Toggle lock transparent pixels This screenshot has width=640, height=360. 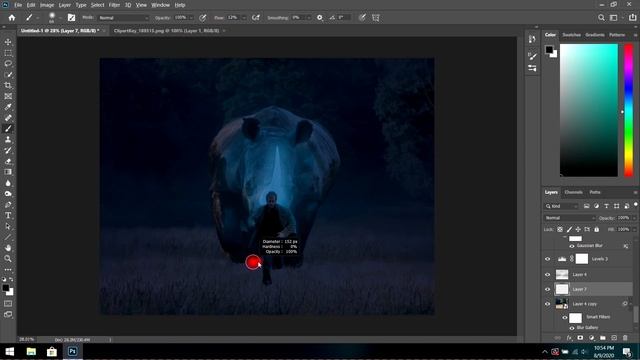pyautogui.click(x=560, y=229)
